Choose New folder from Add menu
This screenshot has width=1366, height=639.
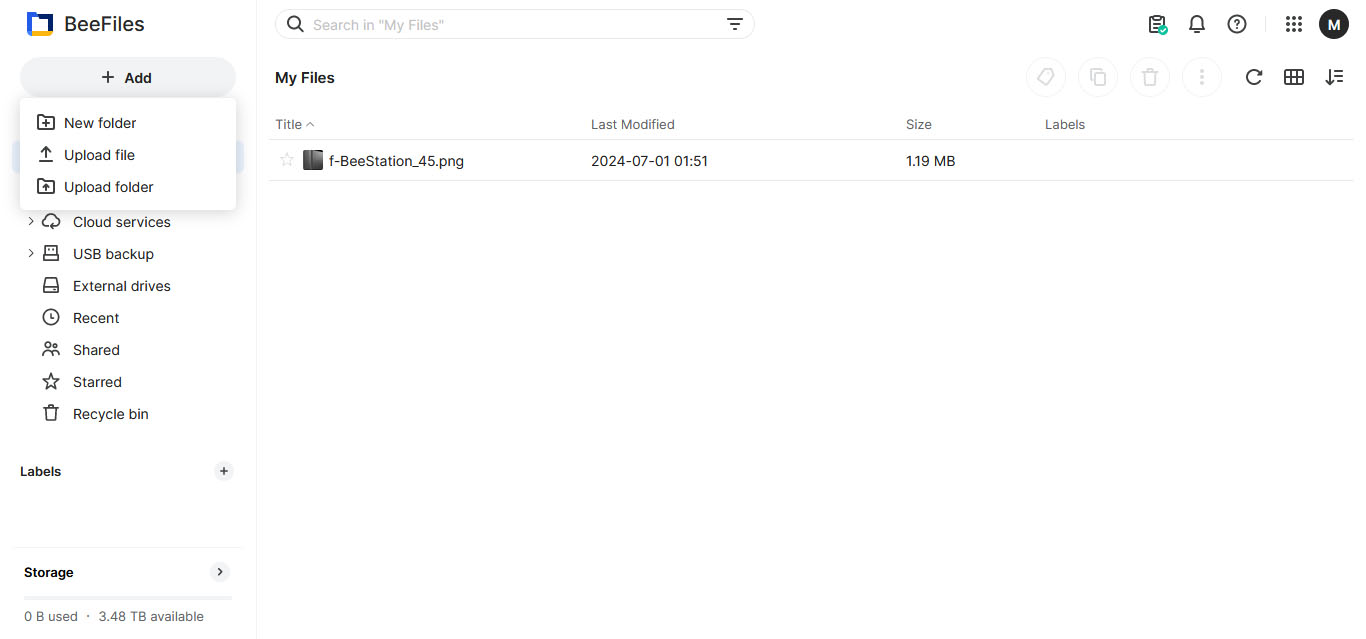point(100,123)
